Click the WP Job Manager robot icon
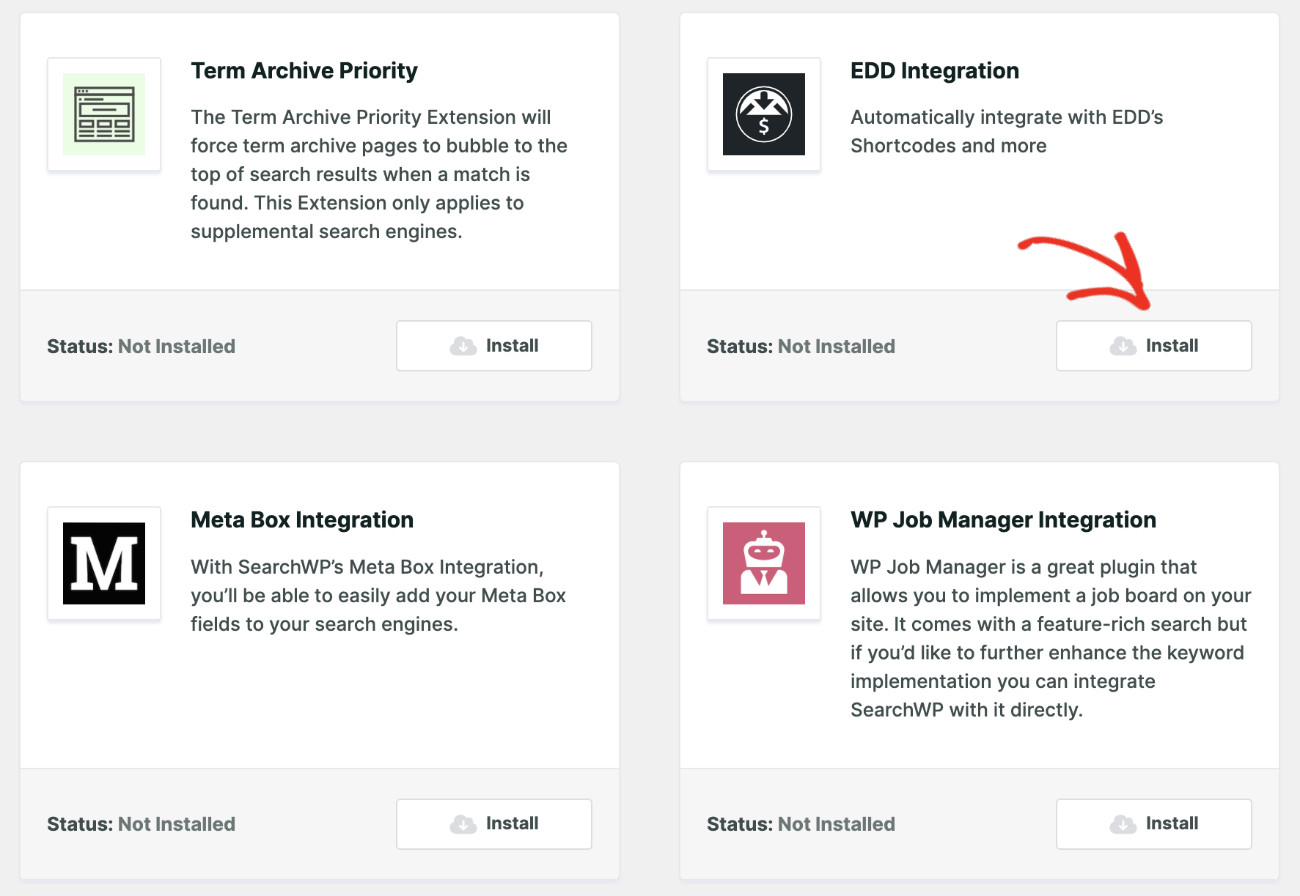The image size is (1300, 896). [x=764, y=563]
